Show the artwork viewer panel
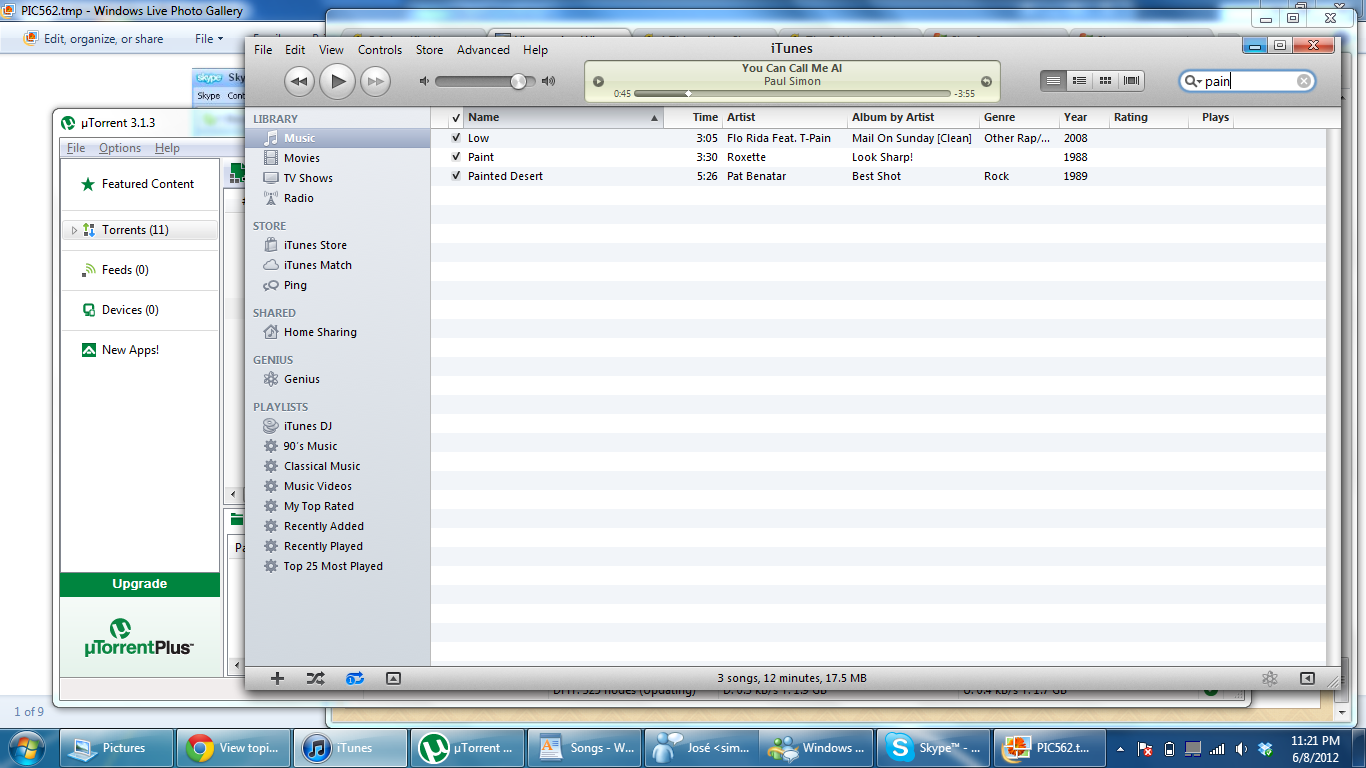The image size is (1366, 768). [x=393, y=678]
